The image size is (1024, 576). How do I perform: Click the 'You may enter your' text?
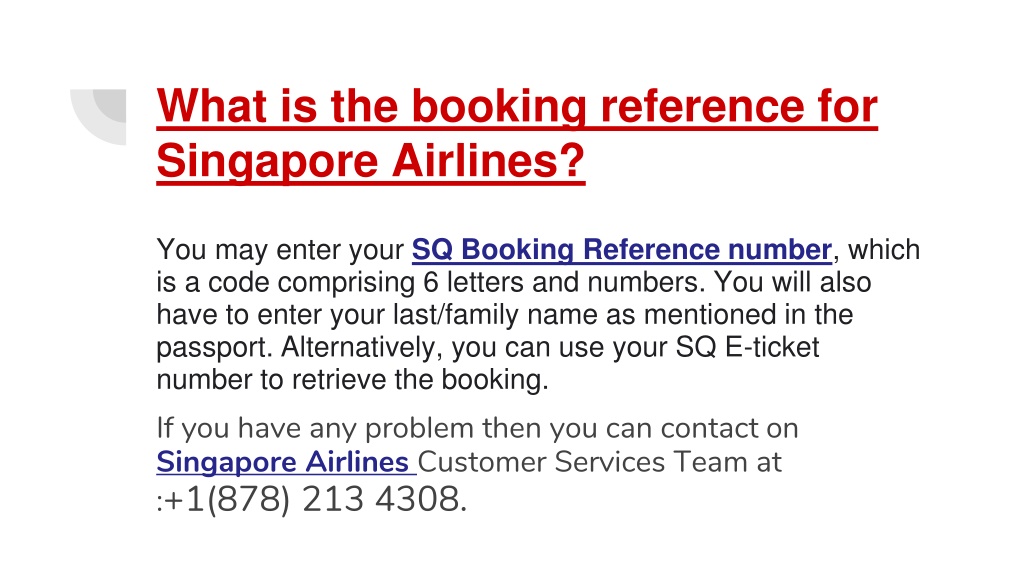(x=280, y=250)
